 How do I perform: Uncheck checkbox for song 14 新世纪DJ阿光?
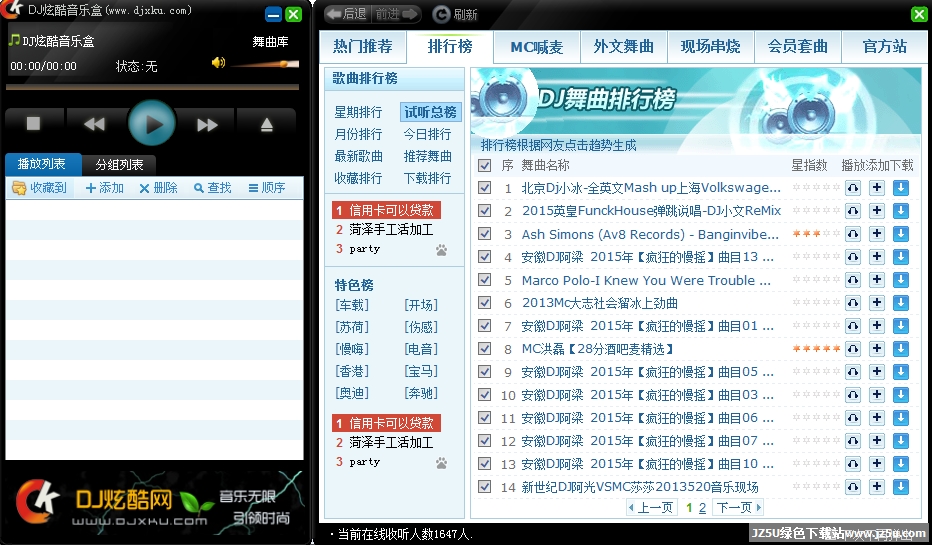[x=484, y=487]
